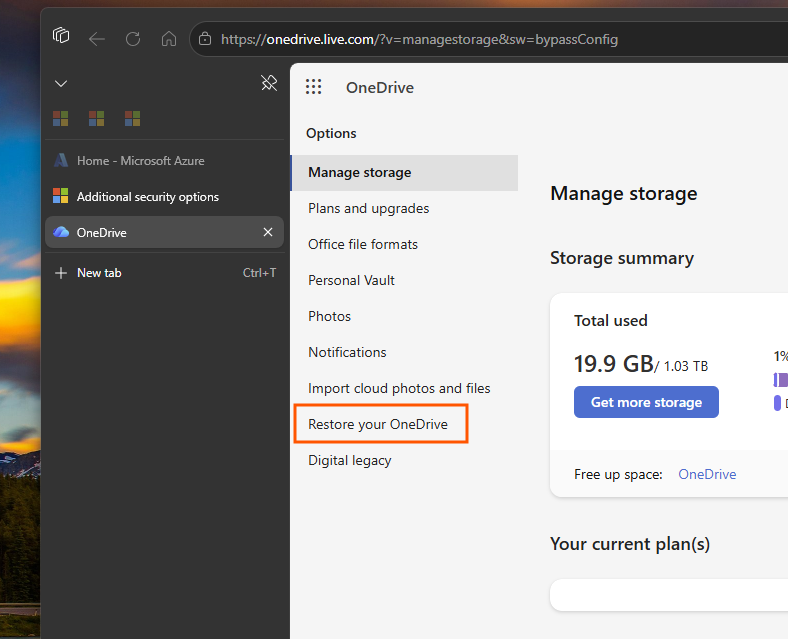Image resolution: width=788 pixels, height=639 pixels.
Task: Click the plus icon for new tab
Action: point(61,273)
